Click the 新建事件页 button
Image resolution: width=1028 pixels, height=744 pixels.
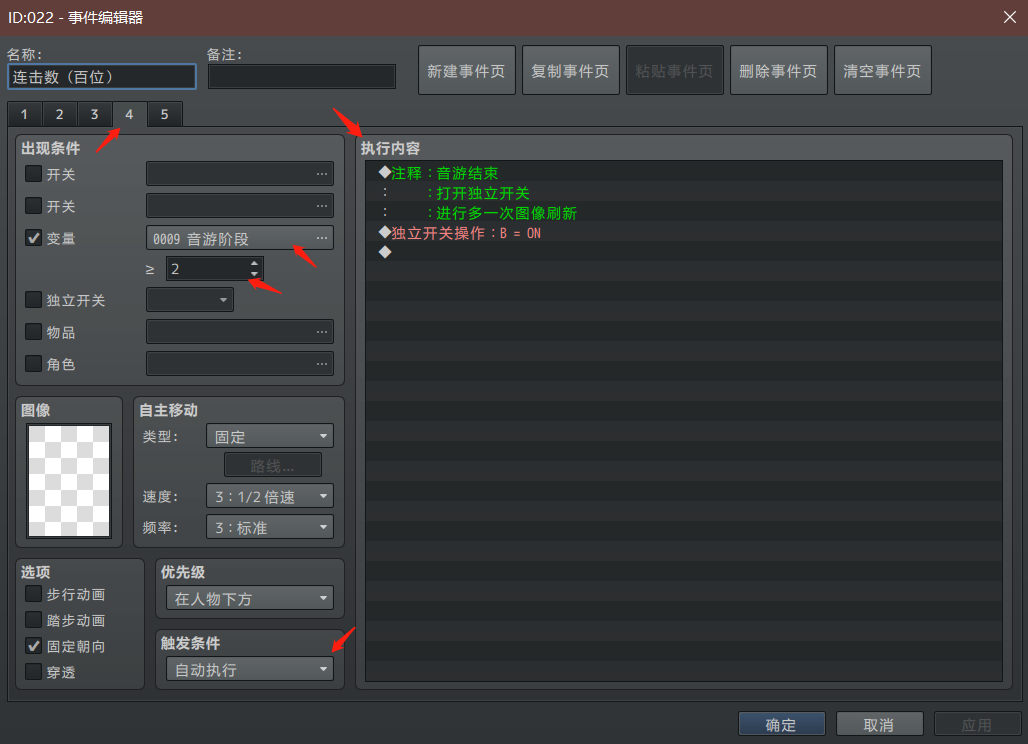[467, 70]
